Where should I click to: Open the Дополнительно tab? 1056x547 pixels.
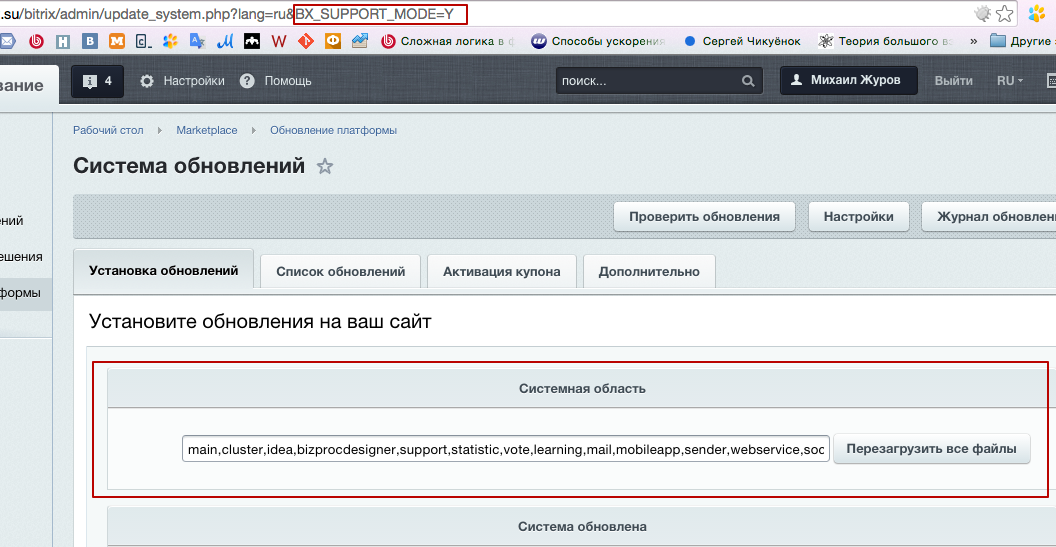(649, 271)
